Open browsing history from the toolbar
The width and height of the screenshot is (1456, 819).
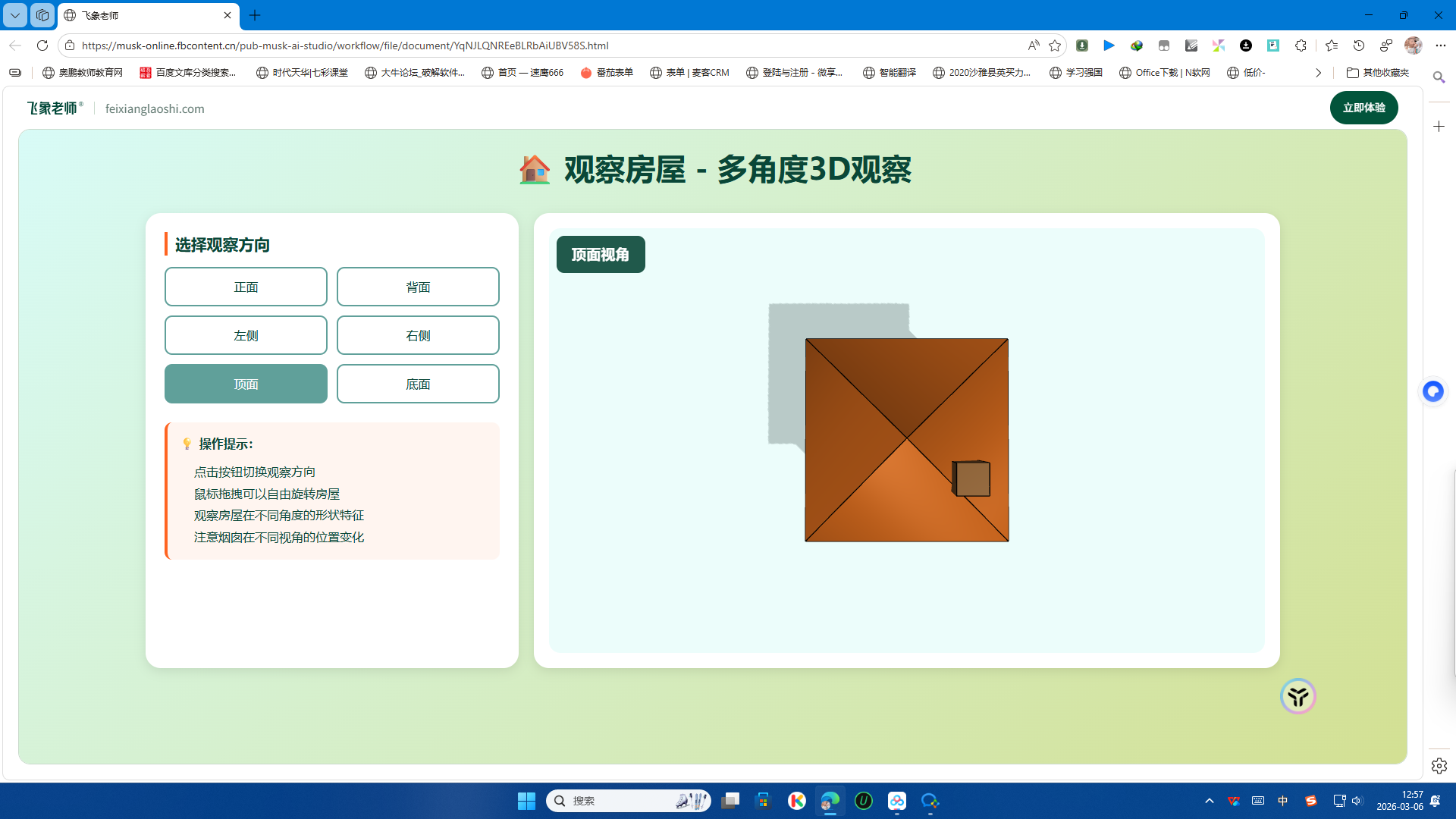click(1358, 45)
